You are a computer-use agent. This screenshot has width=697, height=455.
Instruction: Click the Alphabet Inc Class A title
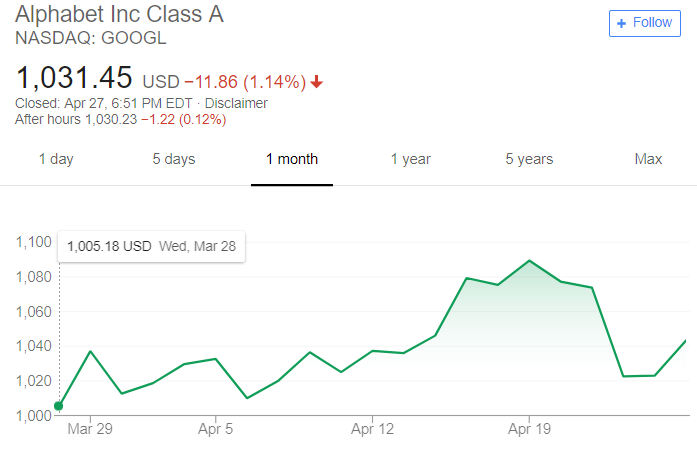[x=120, y=14]
